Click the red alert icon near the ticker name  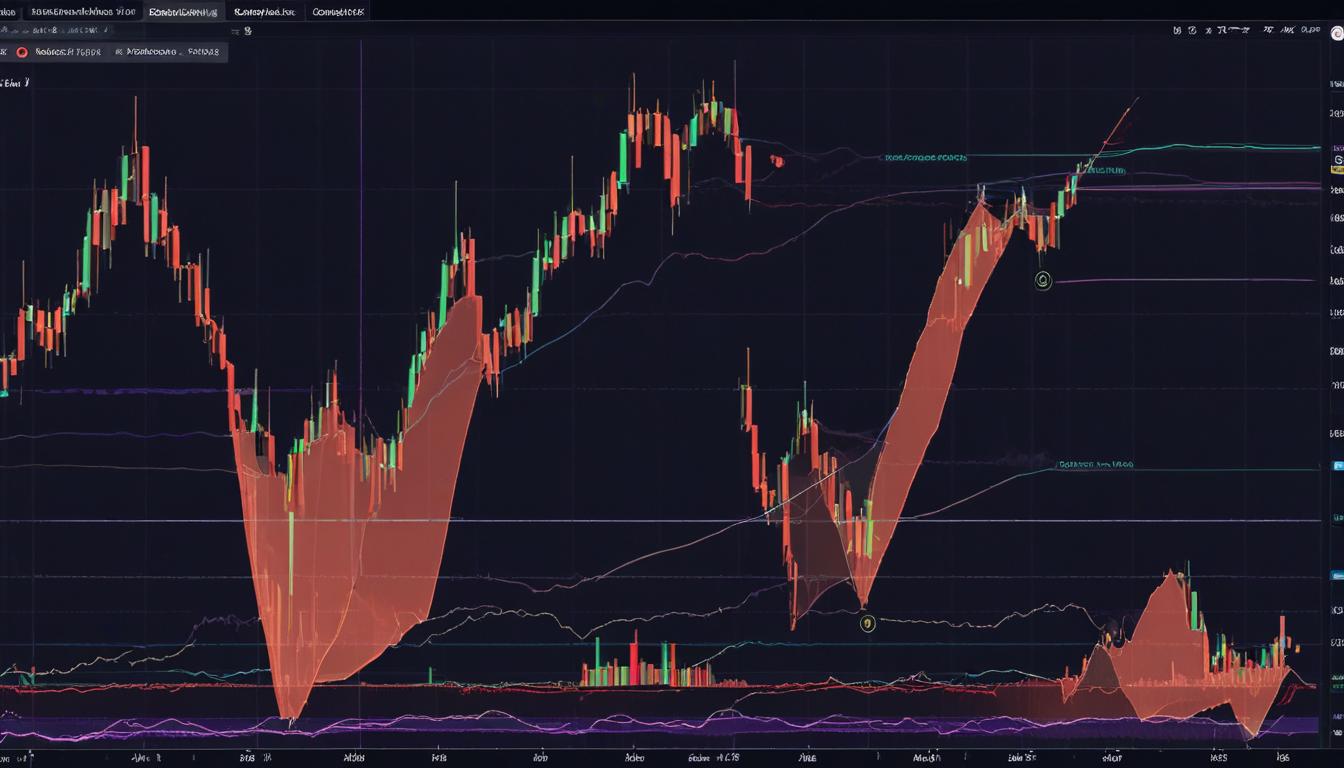click(x=20, y=52)
